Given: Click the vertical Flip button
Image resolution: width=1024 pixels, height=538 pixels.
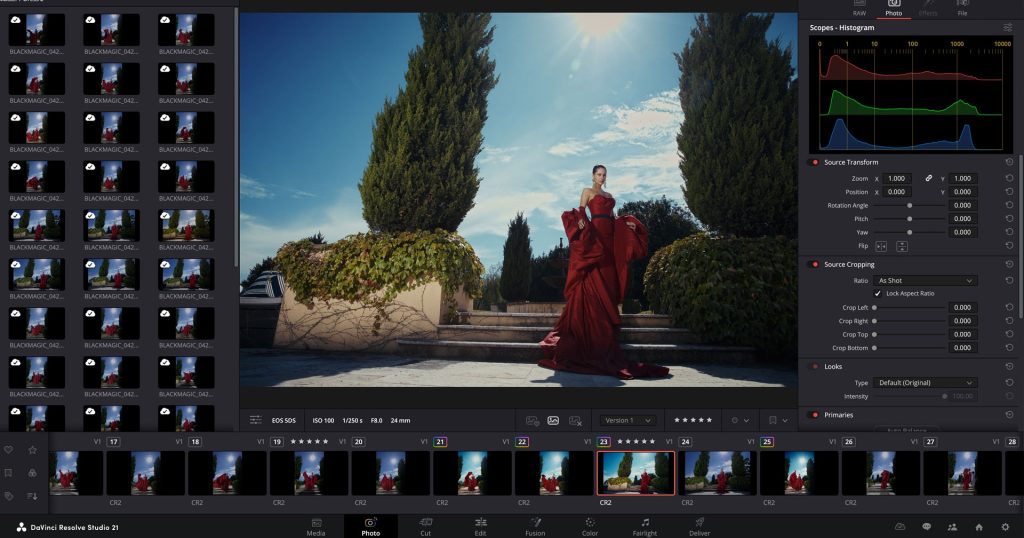Looking at the screenshot, I should [x=902, y=246].
